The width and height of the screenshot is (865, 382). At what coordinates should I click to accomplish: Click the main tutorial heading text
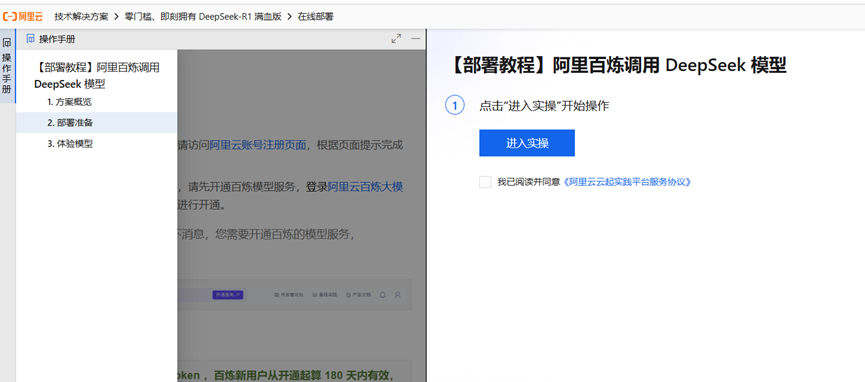click(617, 65)
